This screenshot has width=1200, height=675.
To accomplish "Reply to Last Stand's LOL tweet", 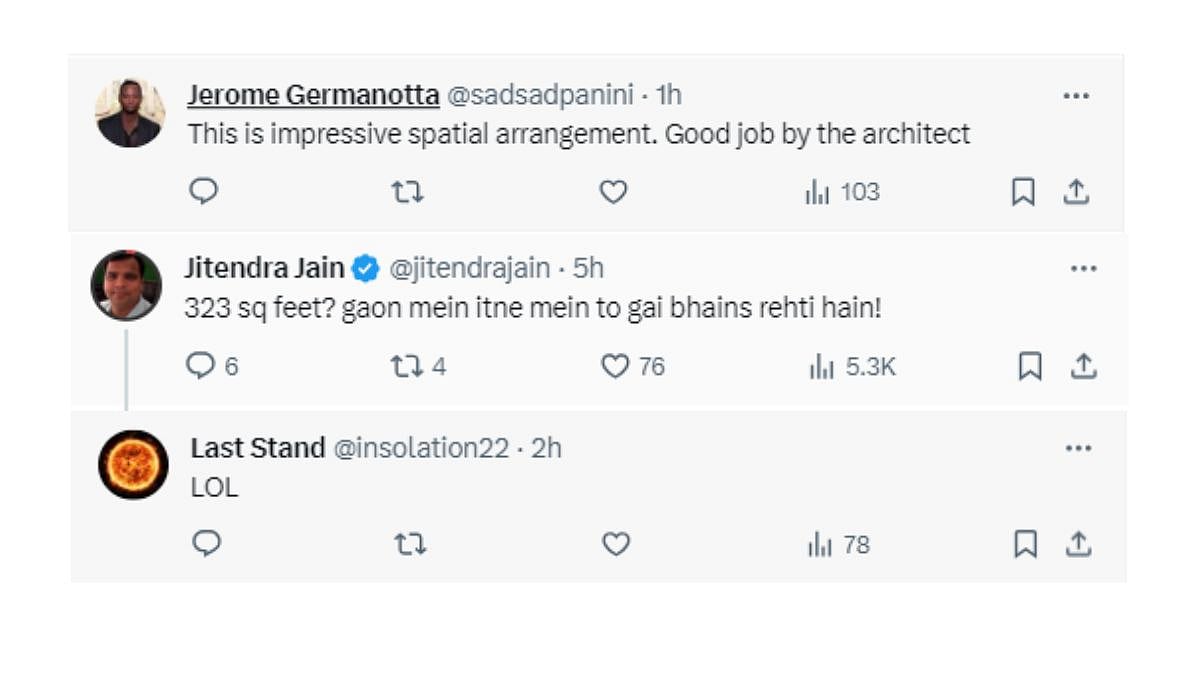I will tap(206, 544).
